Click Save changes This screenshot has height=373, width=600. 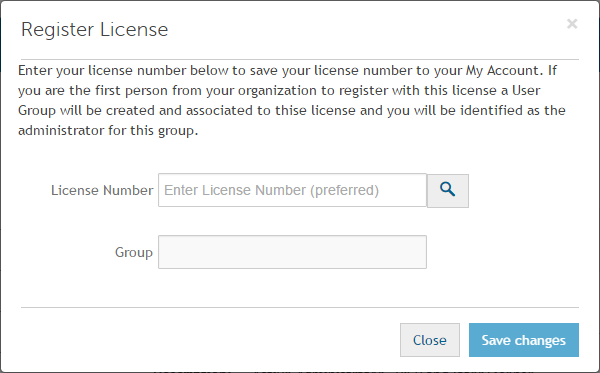click(524, 340)
